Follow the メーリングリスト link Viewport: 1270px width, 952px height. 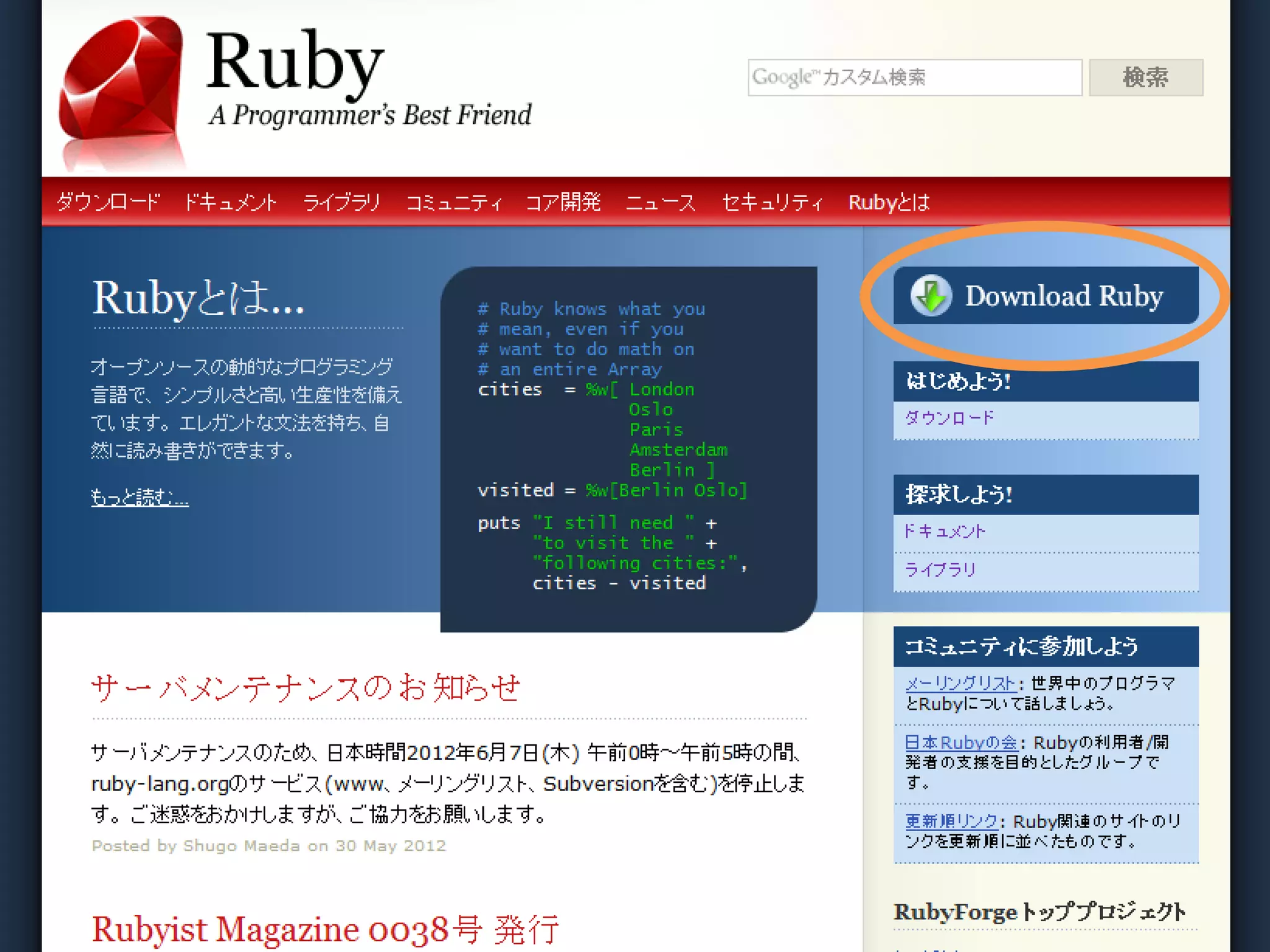pos(960,683)
